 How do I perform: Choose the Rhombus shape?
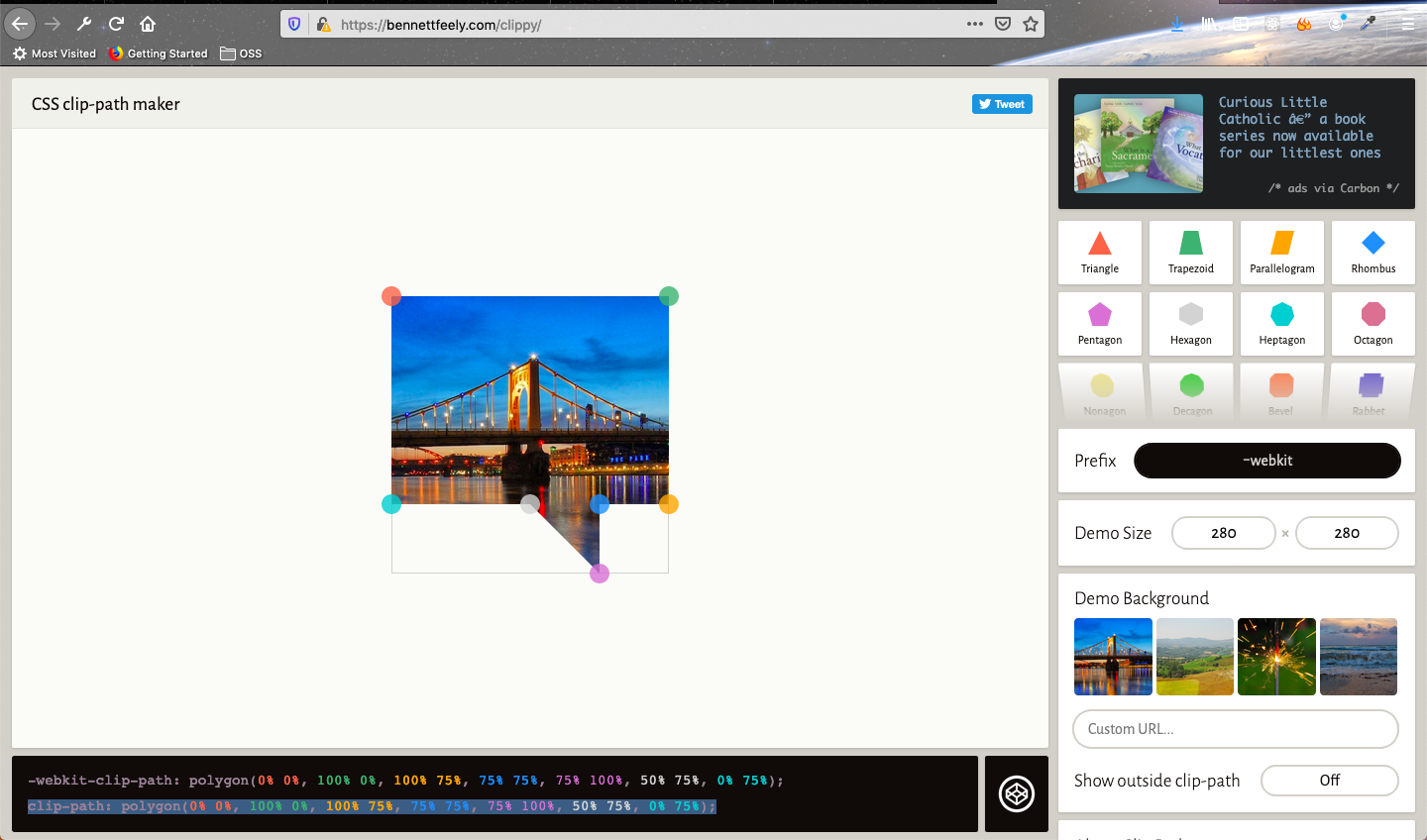[x=1373, y=253]
